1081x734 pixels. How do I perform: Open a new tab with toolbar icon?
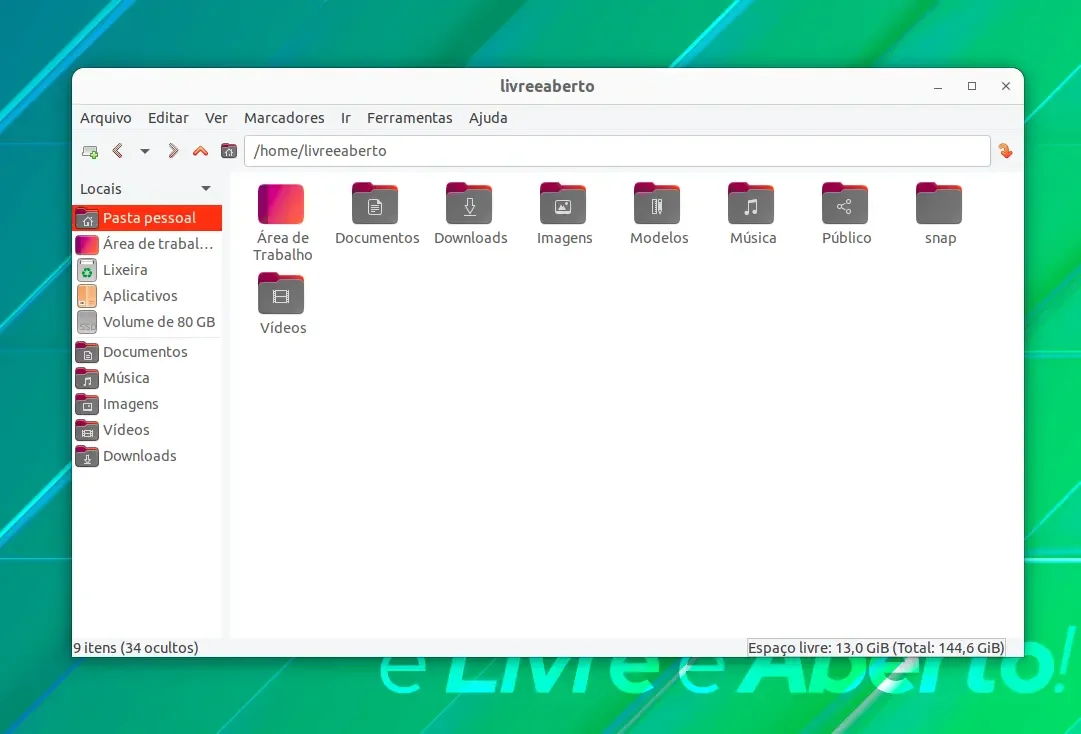coord(90,151)
